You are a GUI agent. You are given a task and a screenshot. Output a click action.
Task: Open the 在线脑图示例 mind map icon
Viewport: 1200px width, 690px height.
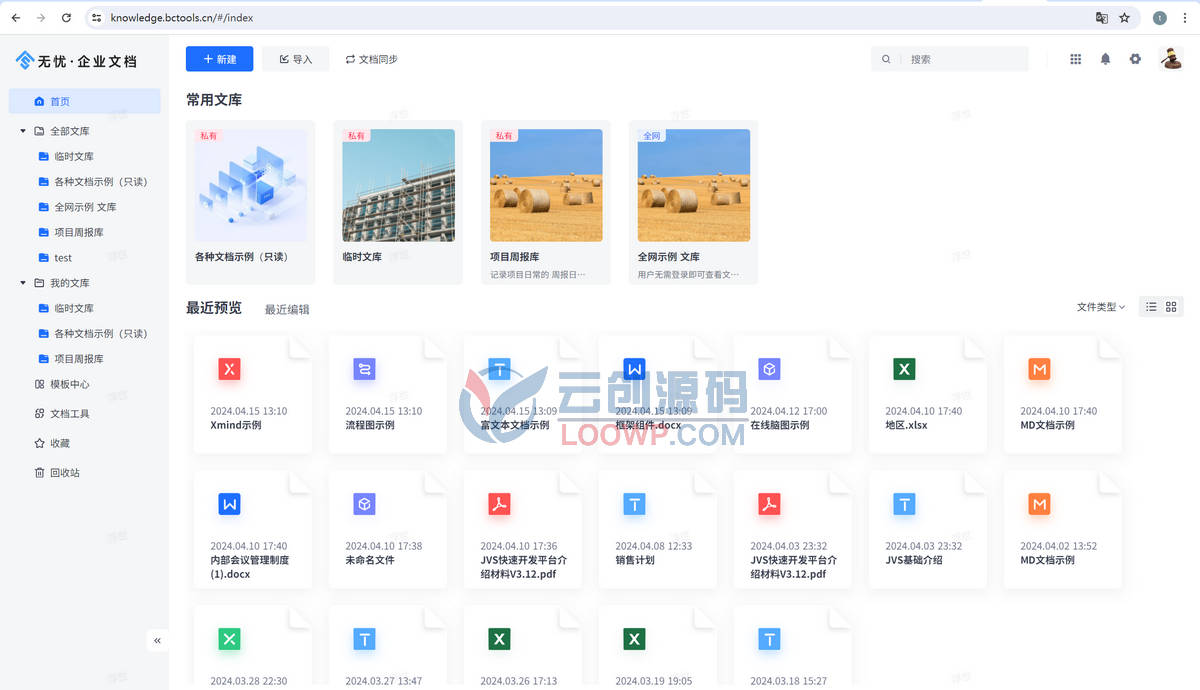pyautogui.click(x=769, y=370)
